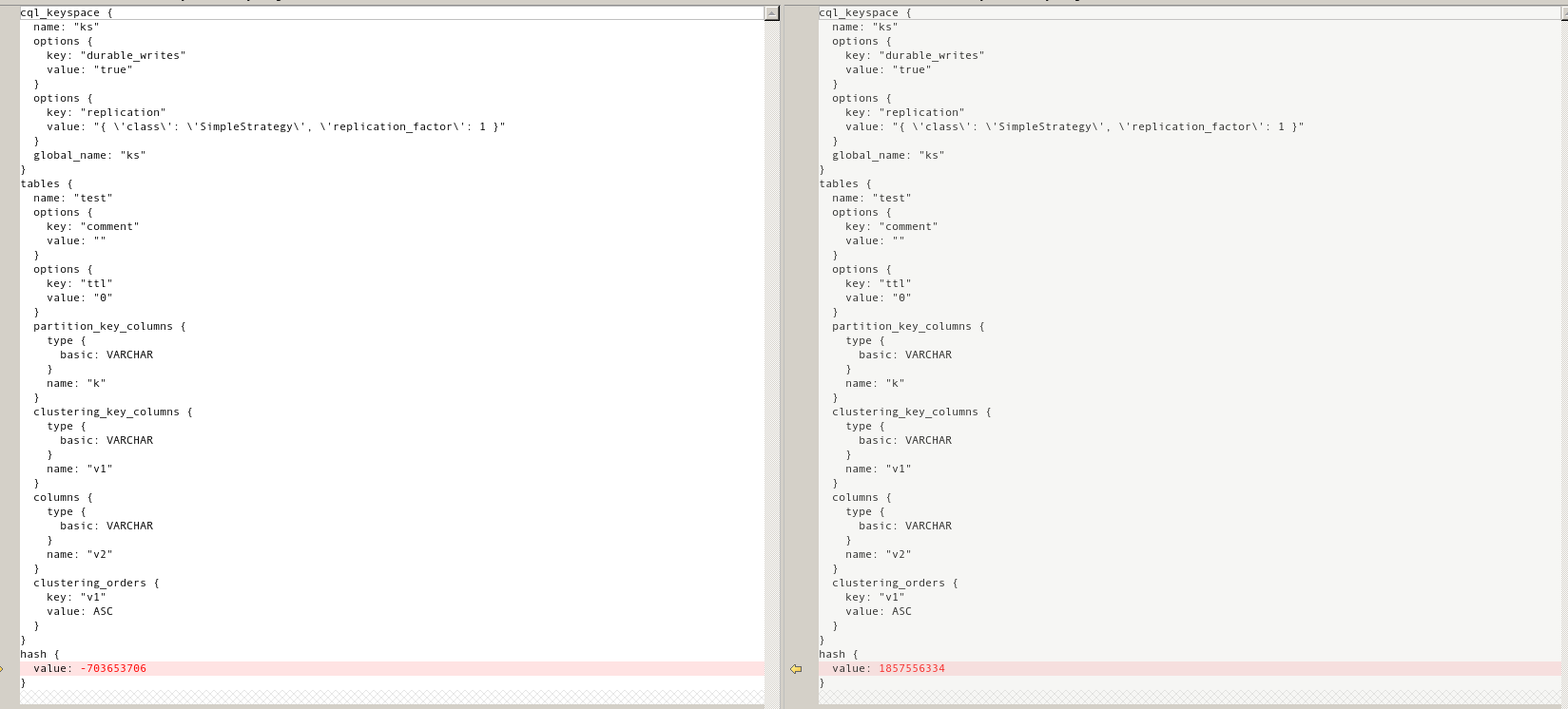This screenshot has width=1568, height=709.
Task: Click 'value: "true"' in the right pane
Action: [x=888, y=70]
